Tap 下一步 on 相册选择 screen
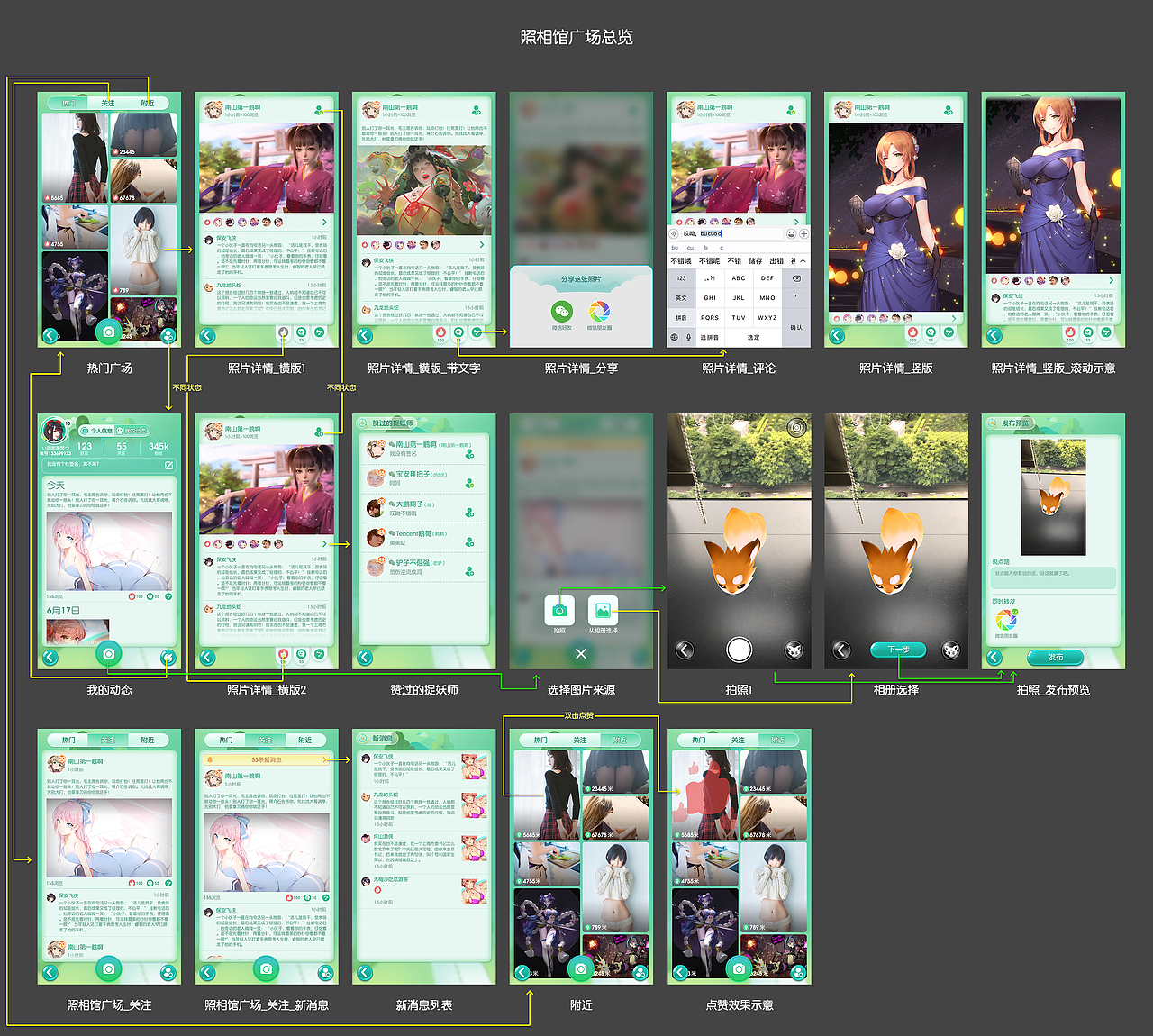Image resolution: width=1153 pixels, height=1036 pixels. click(x=898, y=649)
